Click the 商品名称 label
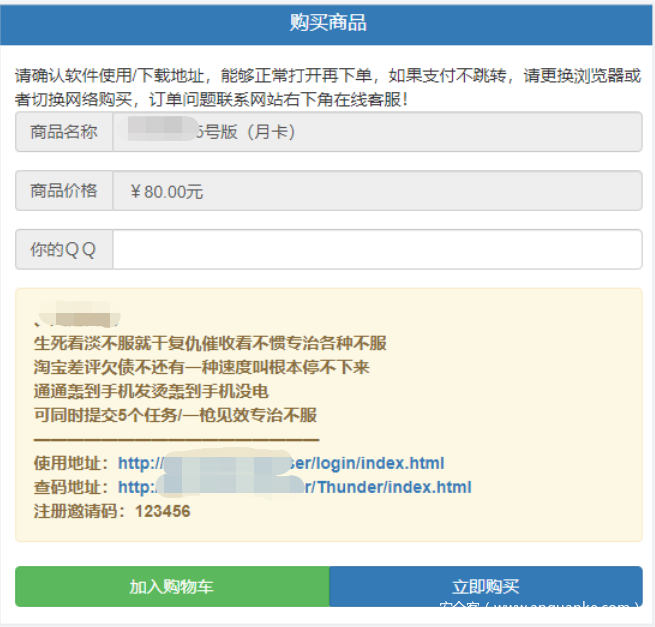The image size is (655, 627). point(64,132)
